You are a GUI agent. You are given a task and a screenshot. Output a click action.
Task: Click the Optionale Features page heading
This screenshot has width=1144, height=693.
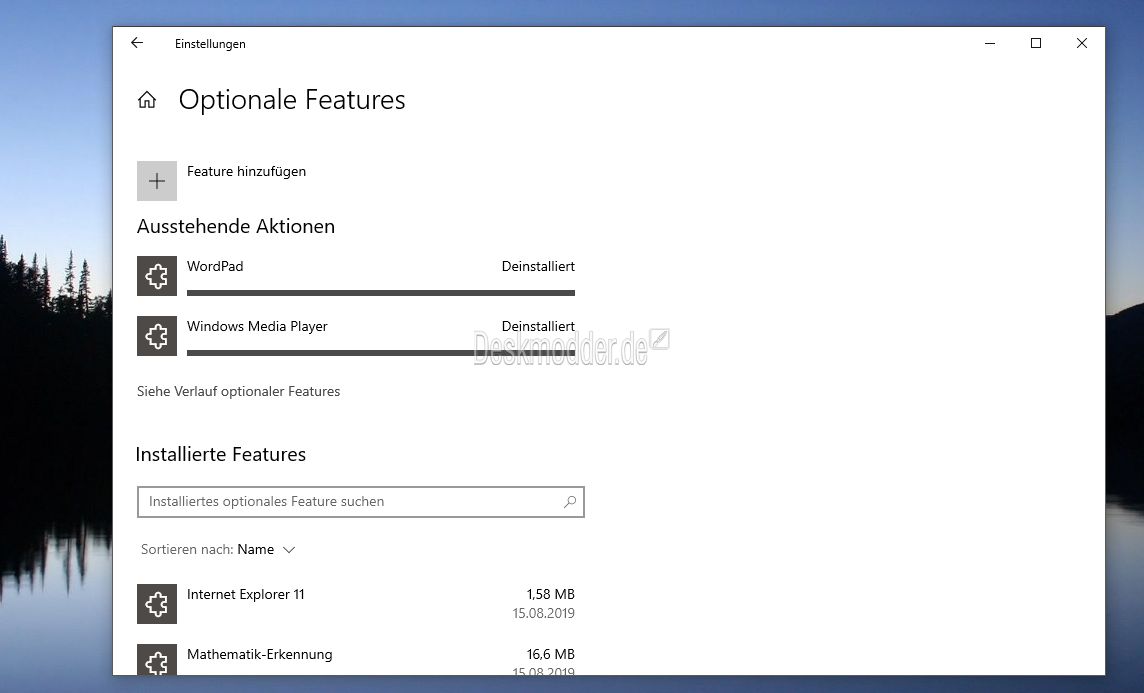[x=292, y=100]
